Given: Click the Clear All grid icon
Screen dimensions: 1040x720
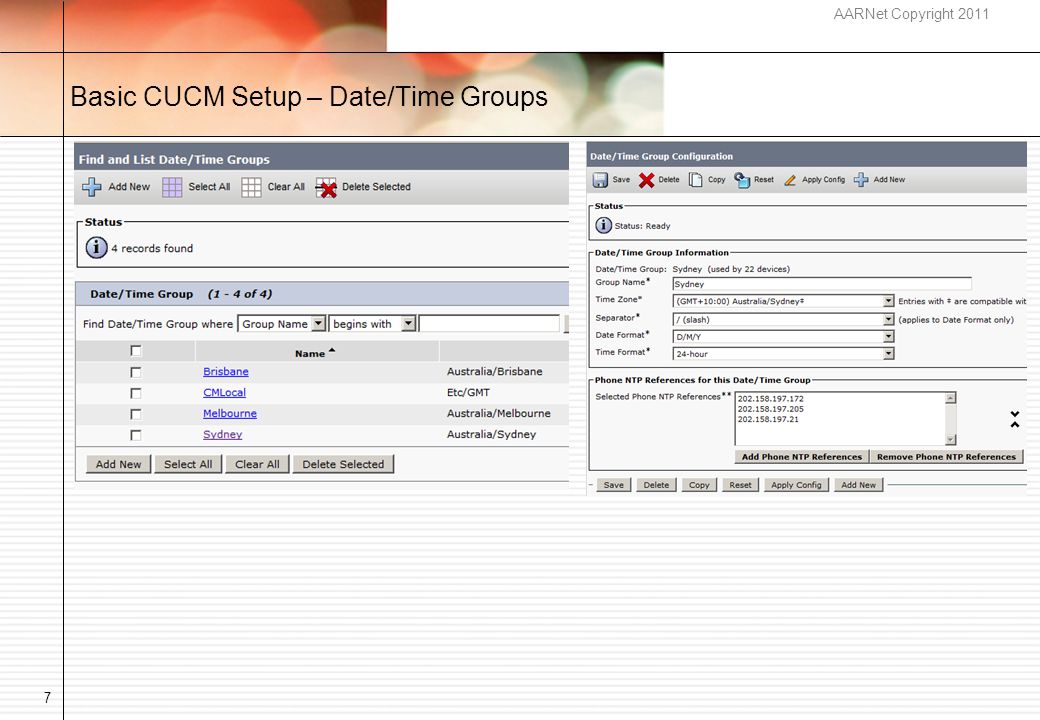Looking at the screenshot, I should tap(251, 187).
